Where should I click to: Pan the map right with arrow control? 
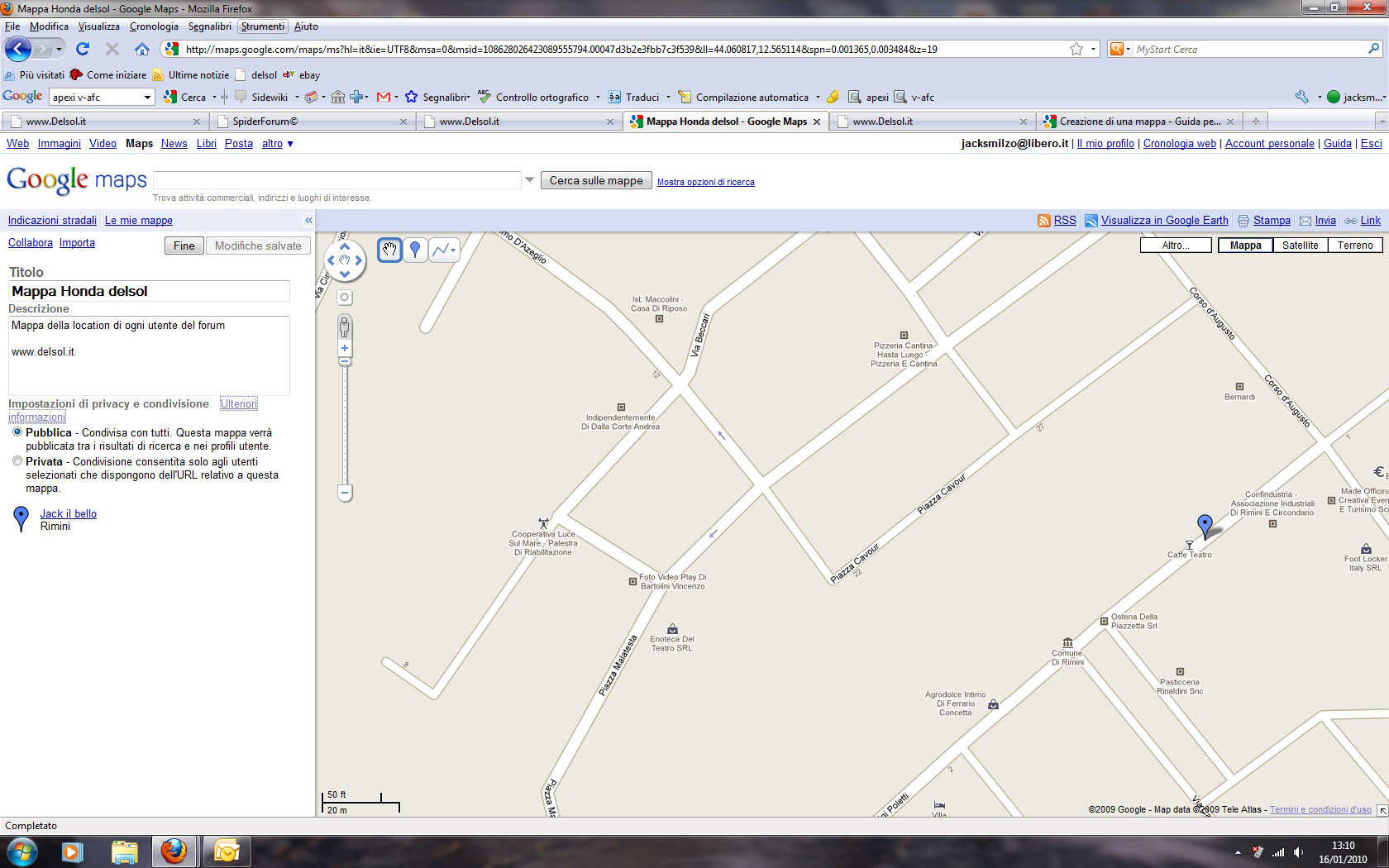pyautogui.click(x=359, y=260)
